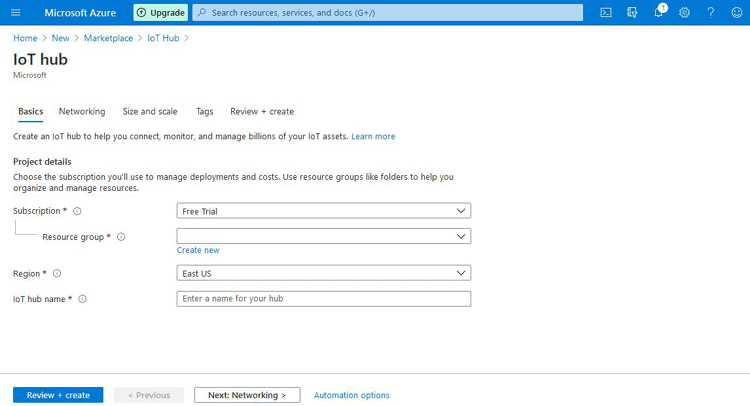Click Next: Networking button
The image size is (750, 406).
point(247,395)
